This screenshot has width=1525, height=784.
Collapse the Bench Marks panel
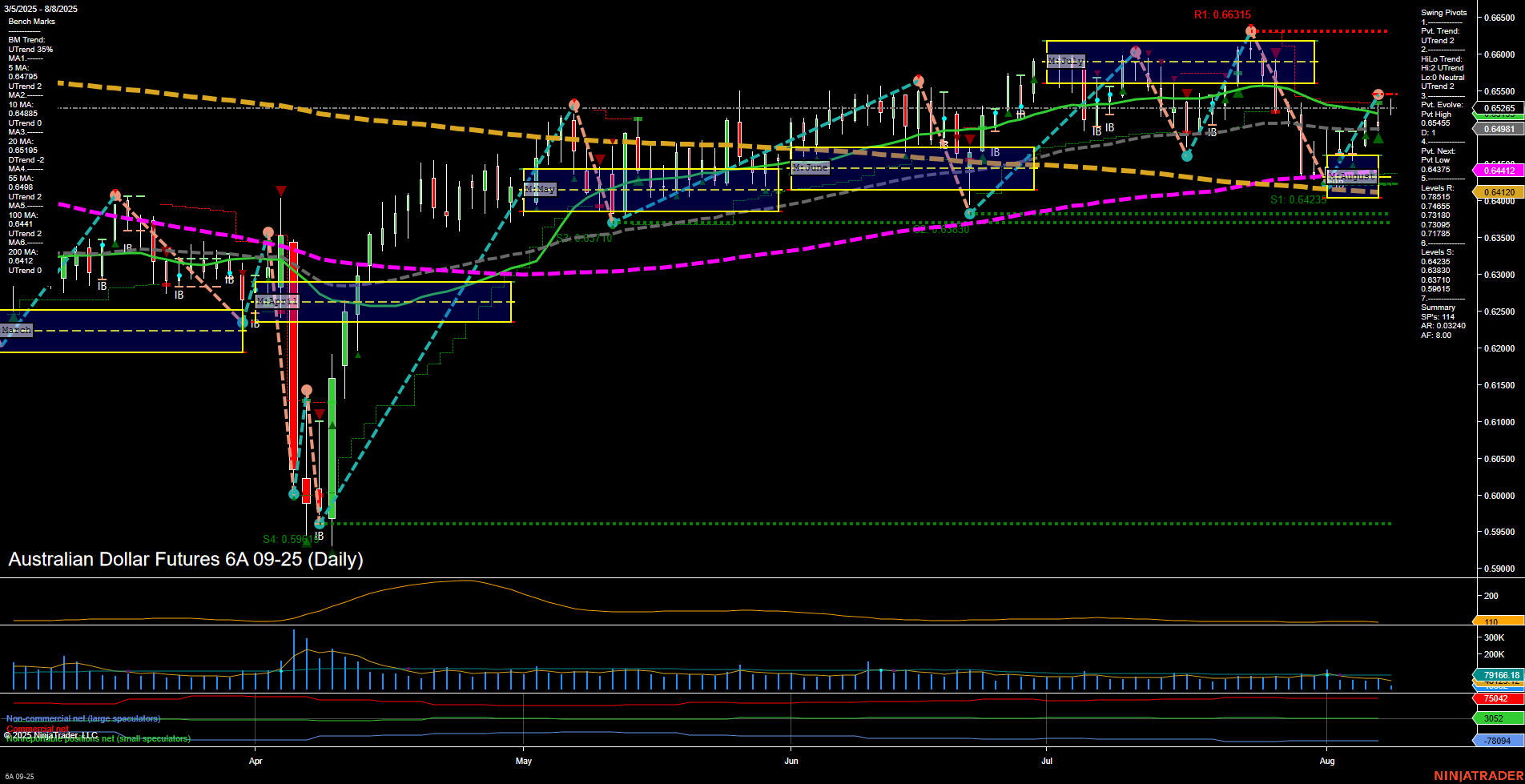coord(32,21)
